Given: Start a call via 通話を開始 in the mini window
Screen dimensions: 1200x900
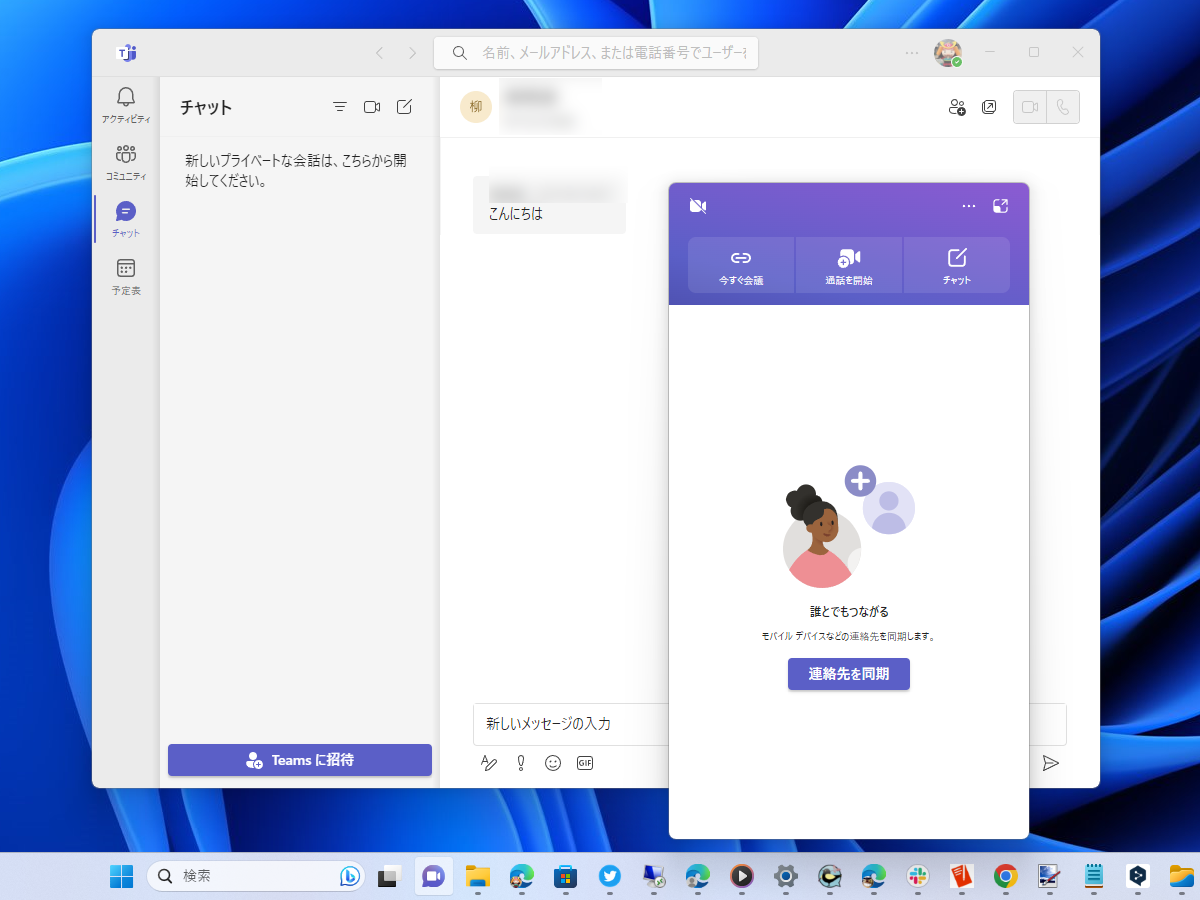Looking at the screenshot, I should pos(848,265).
